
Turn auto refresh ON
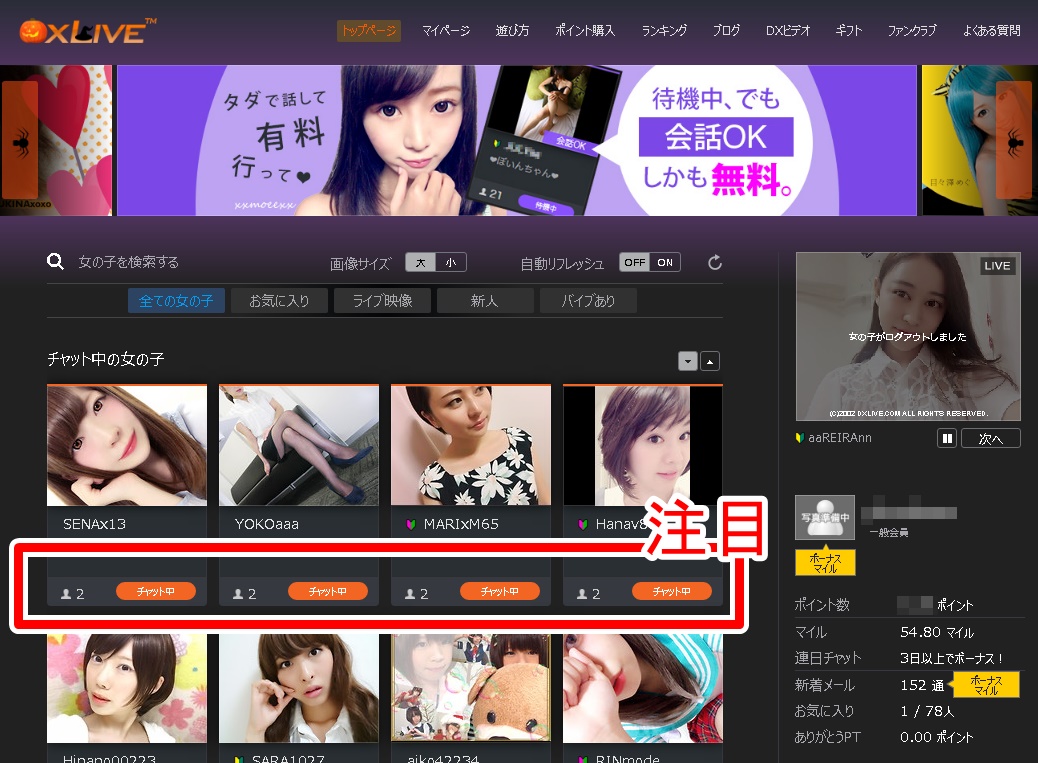pos(665,263)
